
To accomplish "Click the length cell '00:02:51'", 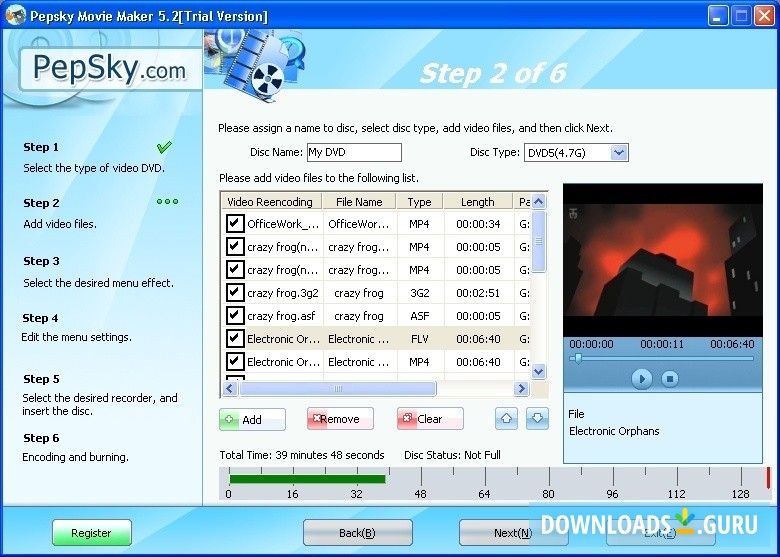I will [478, 293].
